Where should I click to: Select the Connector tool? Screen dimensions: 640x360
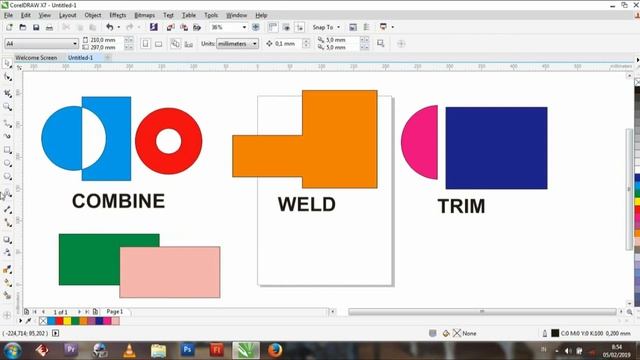(7, 223)
